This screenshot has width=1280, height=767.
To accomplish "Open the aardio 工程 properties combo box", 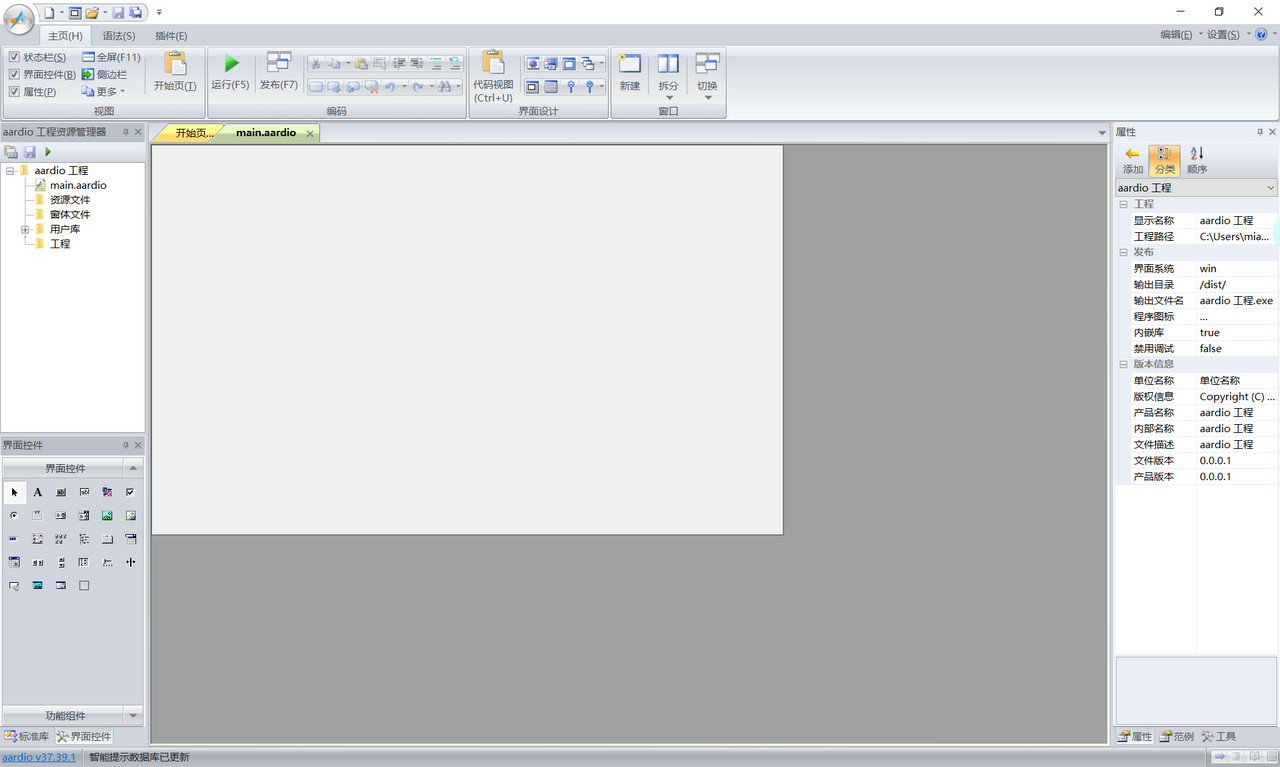I will [x=1196, y=188].
